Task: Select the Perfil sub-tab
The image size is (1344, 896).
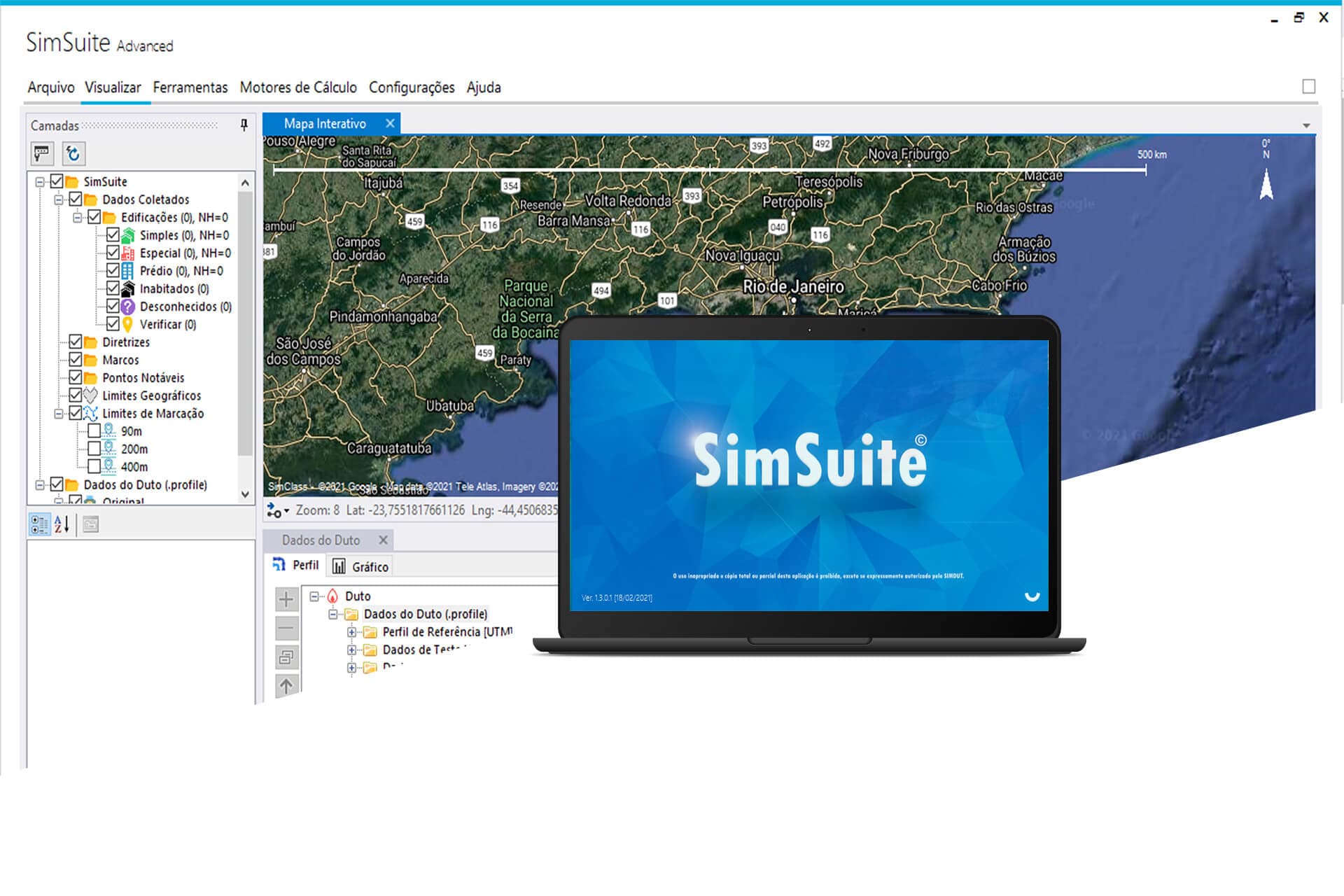Action: (x=295, y=565)
